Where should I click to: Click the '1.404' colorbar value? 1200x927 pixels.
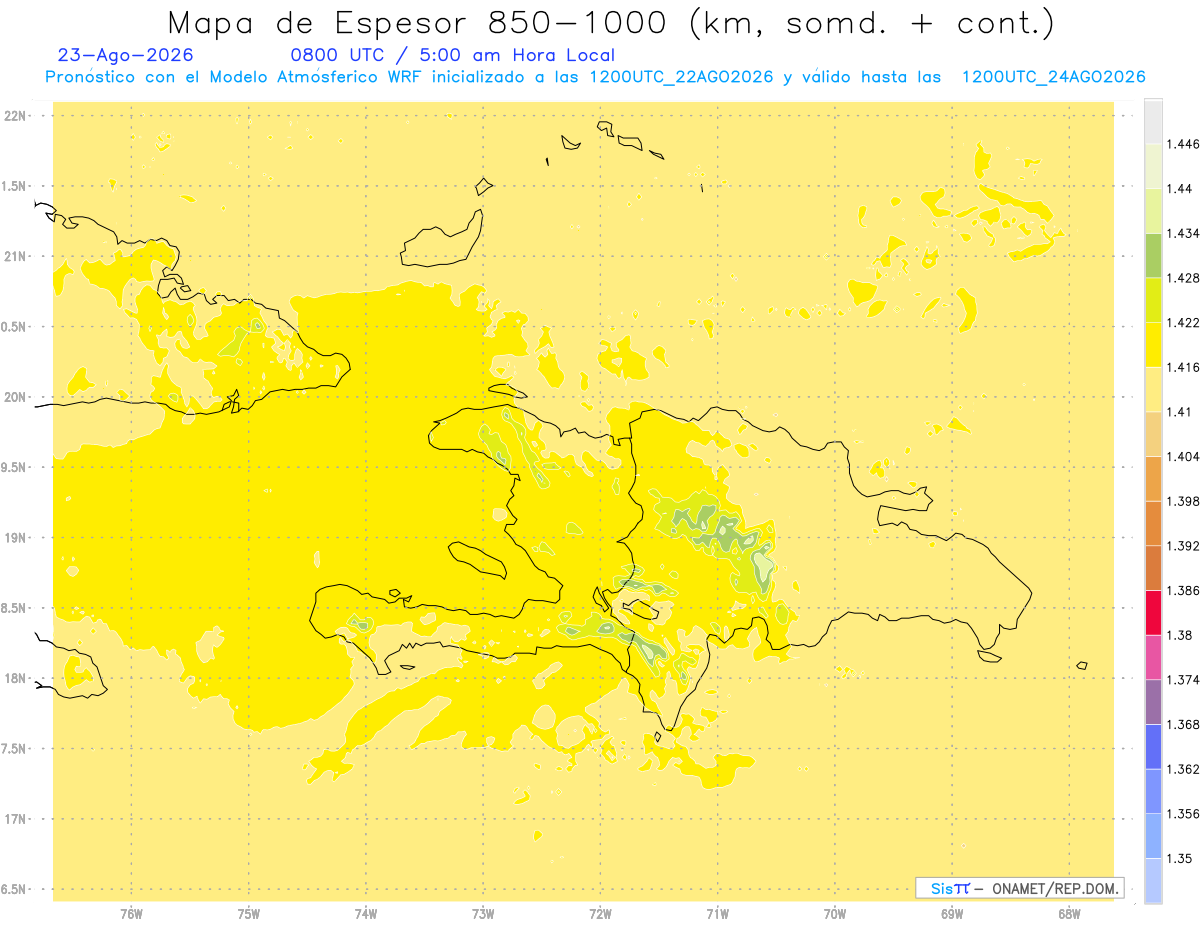pos(1184,456)
